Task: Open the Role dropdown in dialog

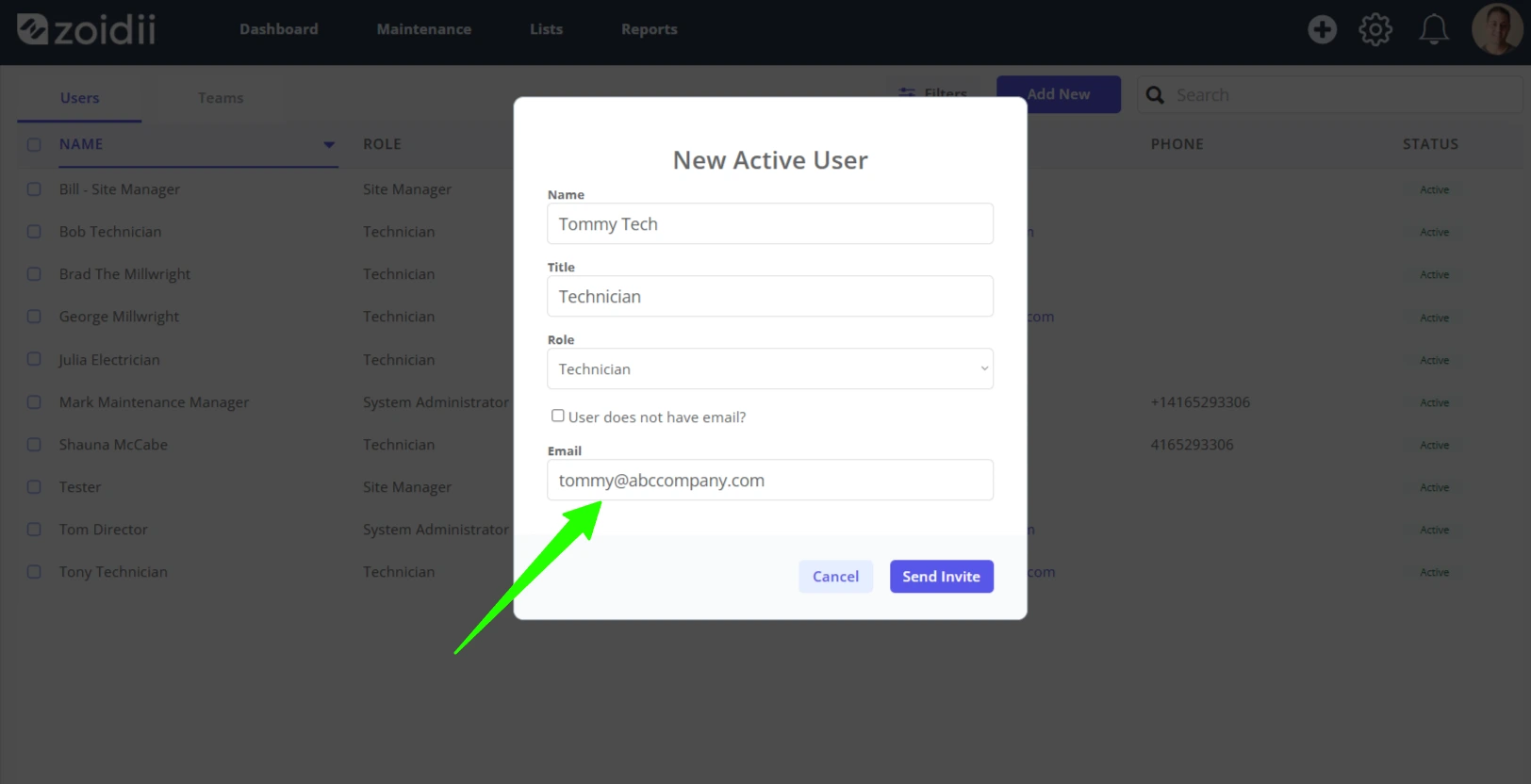Action: [x=770, y=369]
